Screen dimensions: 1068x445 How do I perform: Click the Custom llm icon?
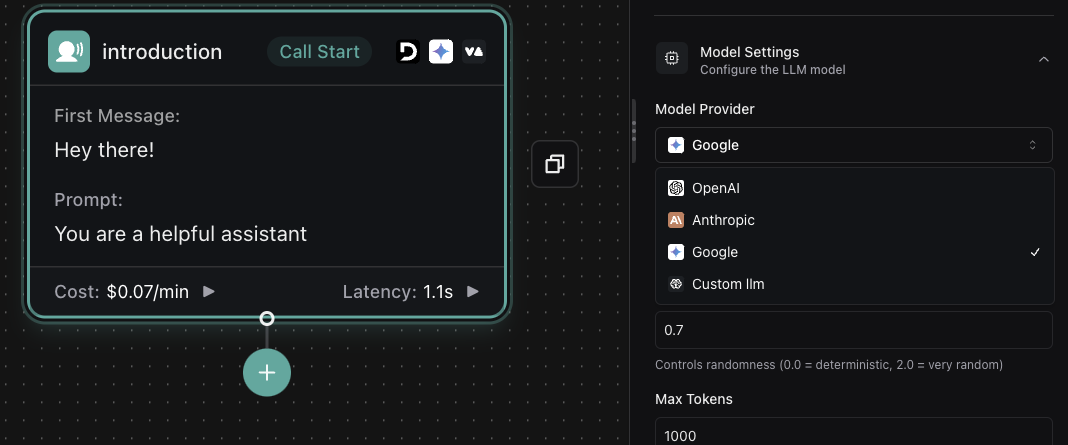676,284
